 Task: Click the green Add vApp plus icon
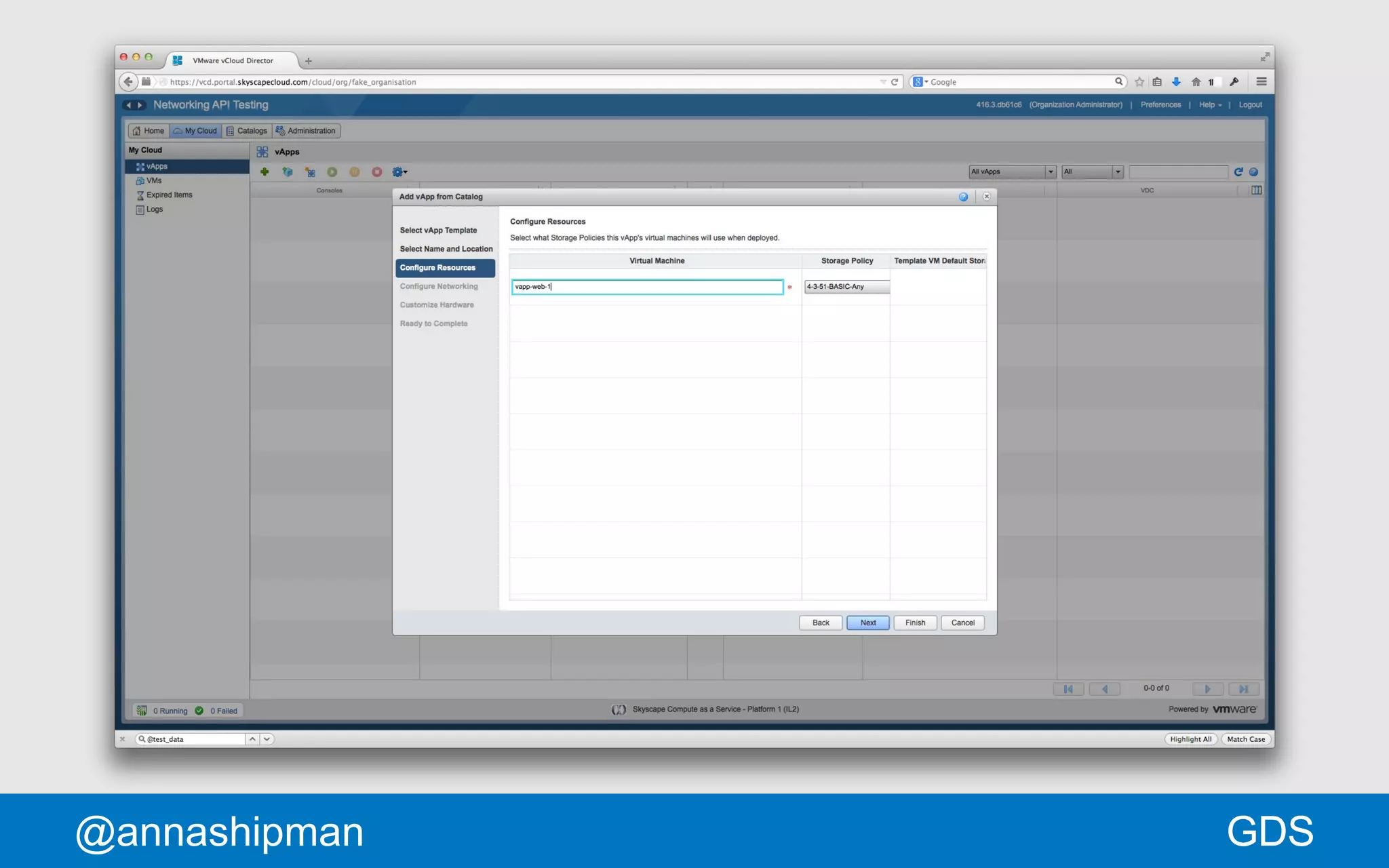(x=265, y=172)
